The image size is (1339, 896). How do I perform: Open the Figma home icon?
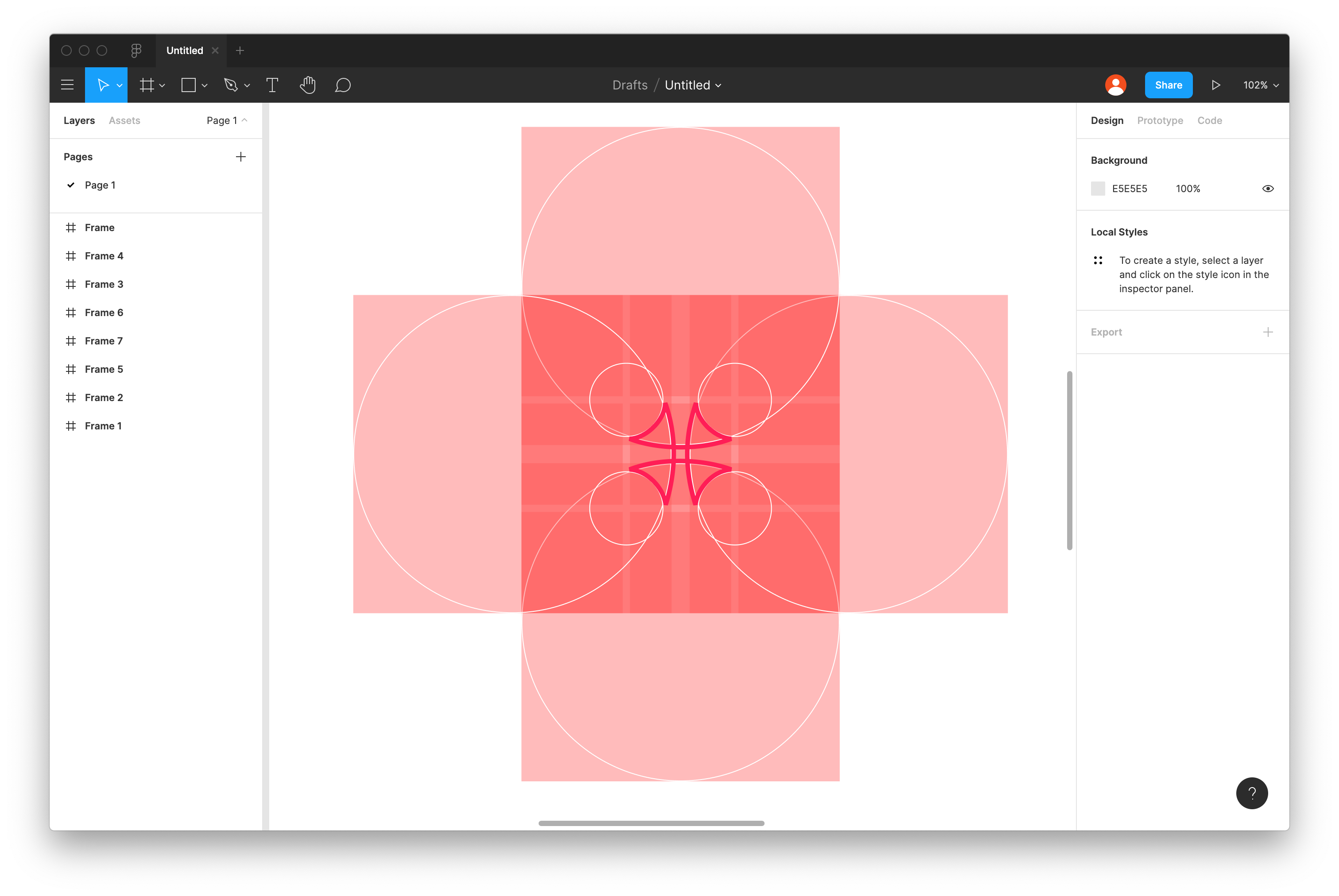pos(136,50)
